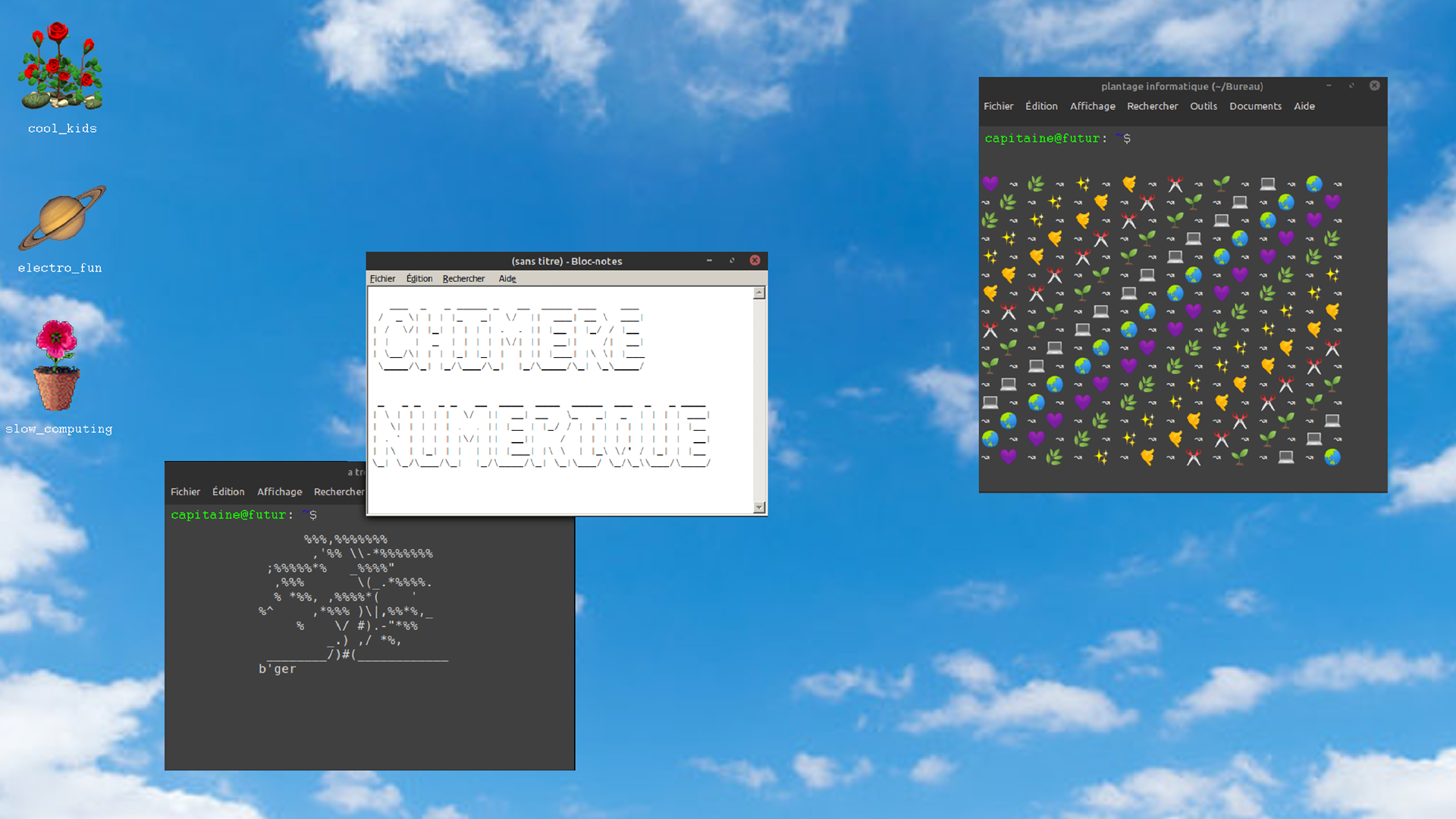Click the plantage informatique title bar
1456x819 pixels.
tap(1181, 86)
